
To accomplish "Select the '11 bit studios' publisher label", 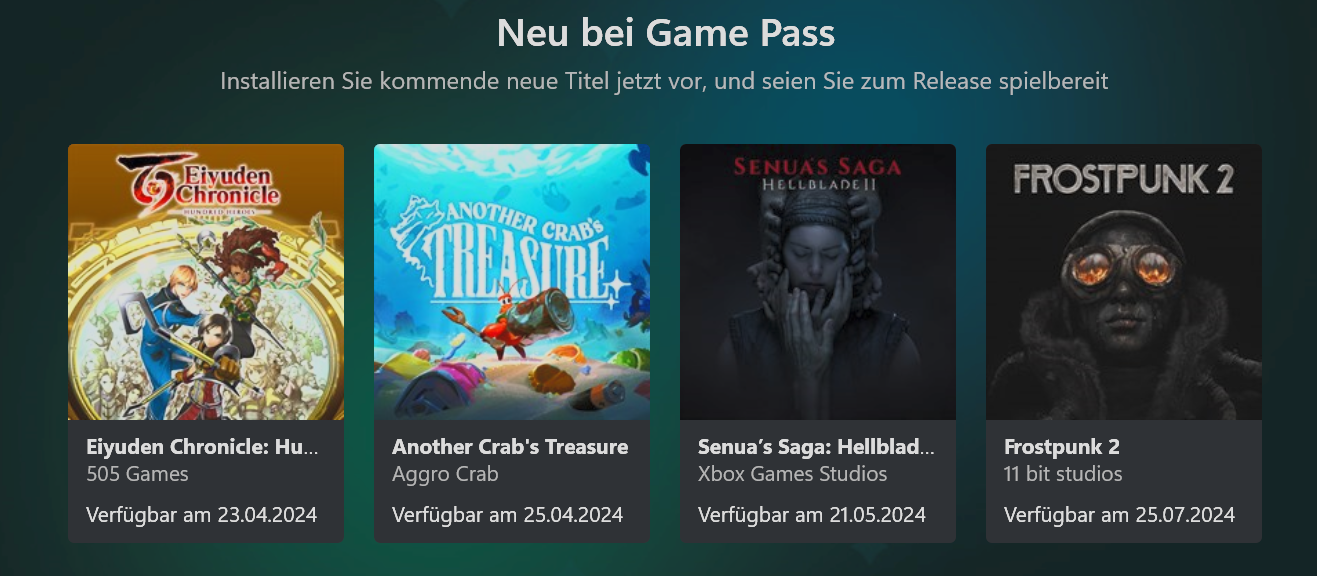I will point(1063,474).
